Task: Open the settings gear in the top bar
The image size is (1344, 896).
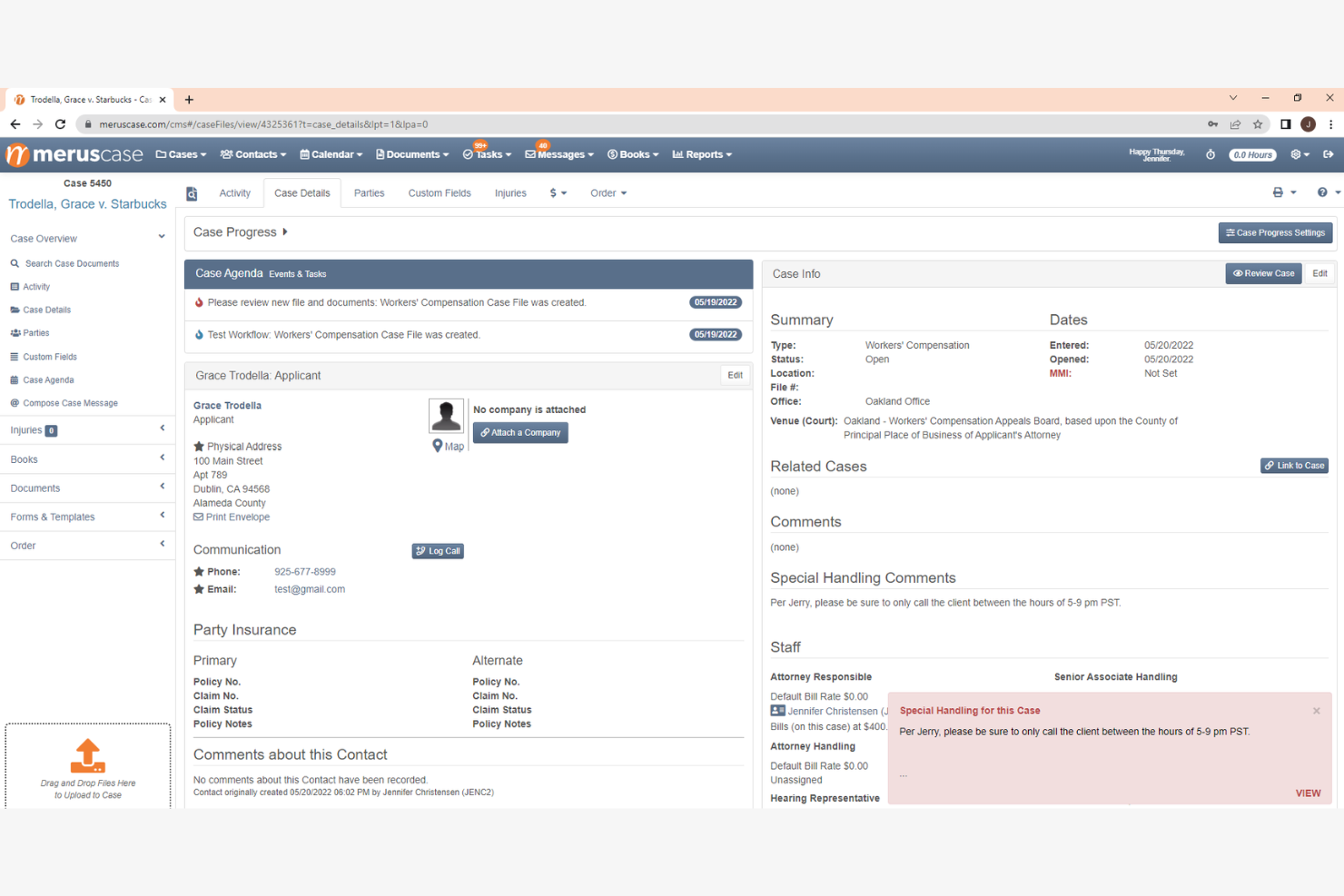Action: pyautogui.click(x=1298, y=154)
